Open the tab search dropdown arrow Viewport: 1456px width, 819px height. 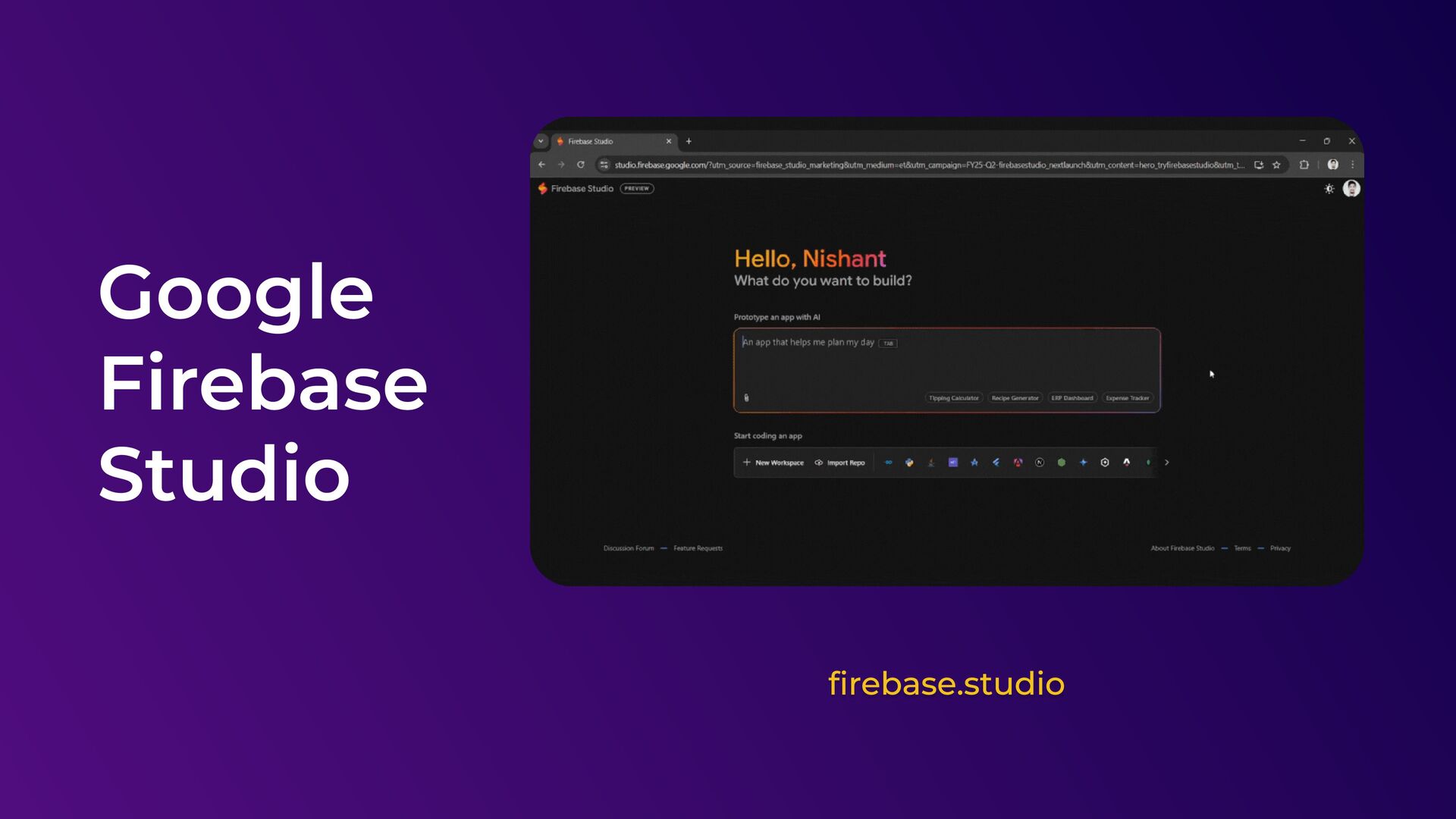point(541,141)
